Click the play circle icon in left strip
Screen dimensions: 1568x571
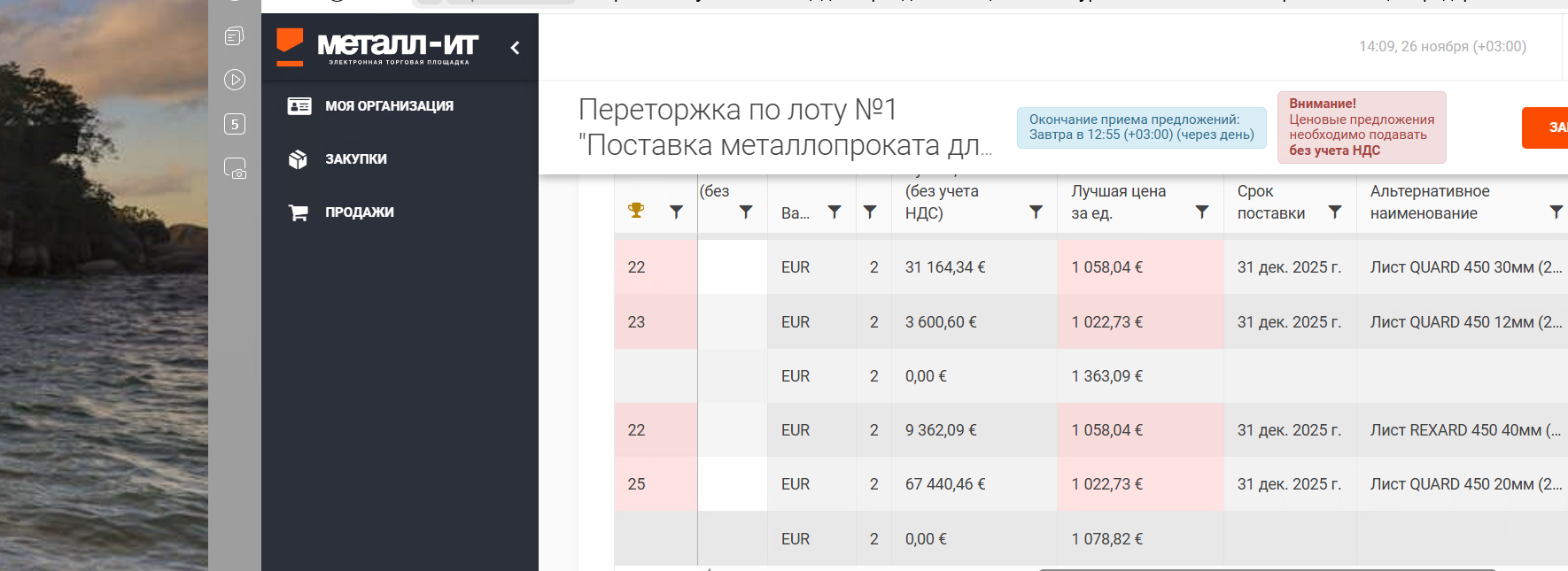click(x=235, y=80)
